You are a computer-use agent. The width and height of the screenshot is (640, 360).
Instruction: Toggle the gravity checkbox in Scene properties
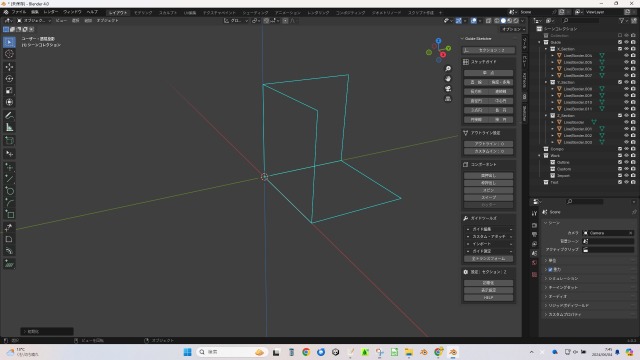click(x=550, y=270)
